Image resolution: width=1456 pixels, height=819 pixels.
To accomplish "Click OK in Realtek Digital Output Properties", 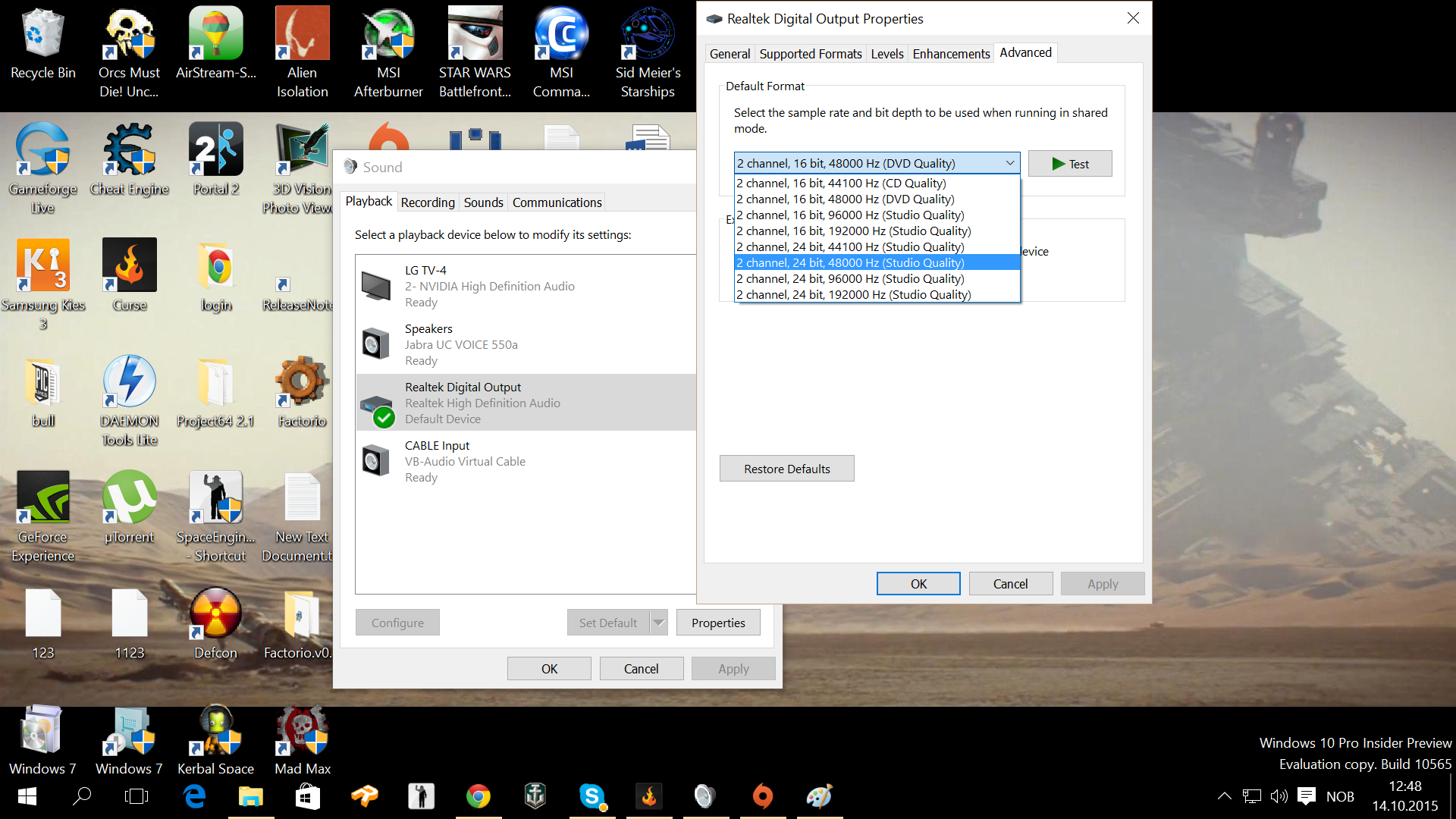I will (918, 584).
